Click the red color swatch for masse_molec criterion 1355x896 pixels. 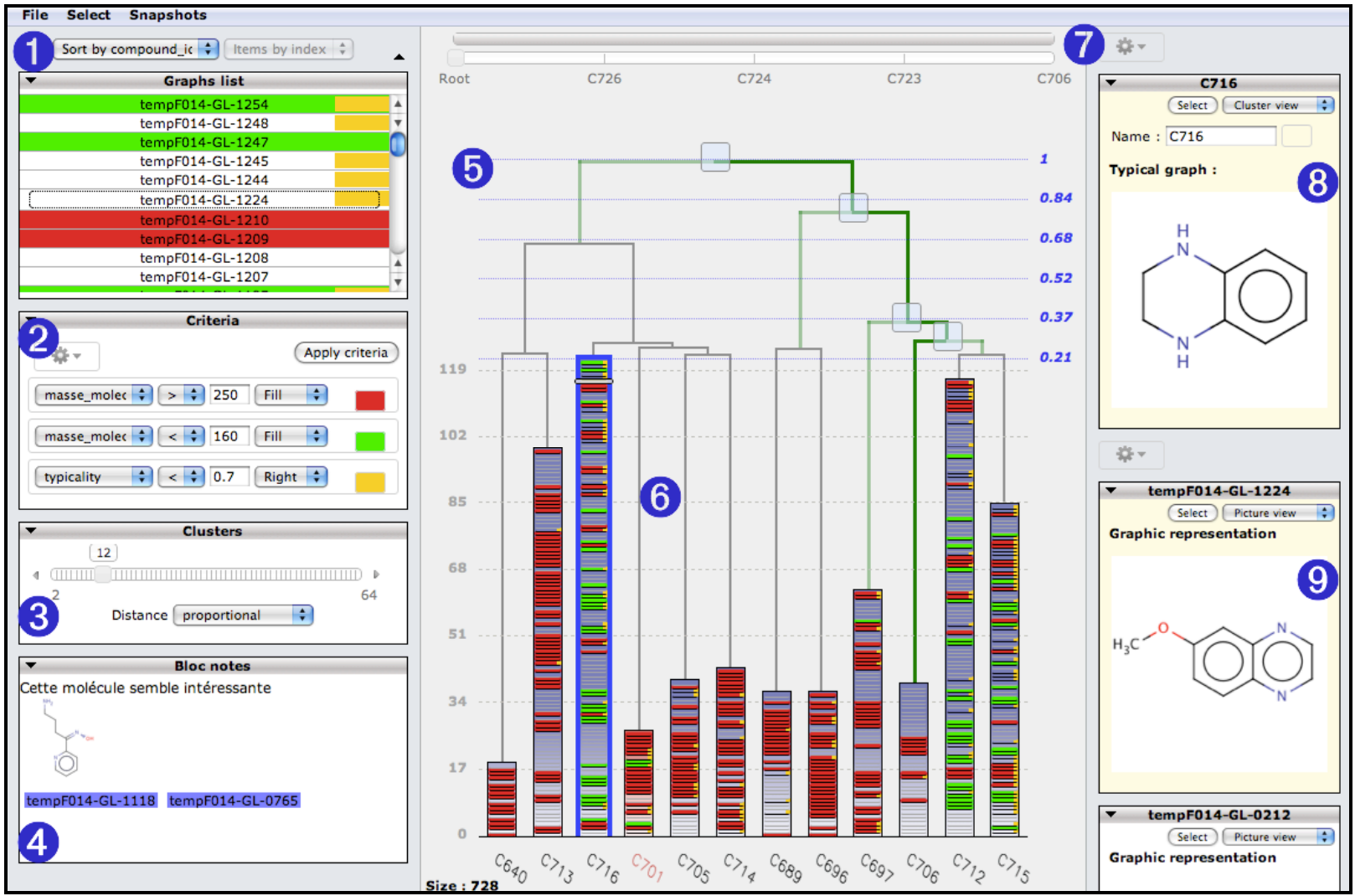(x=369, y=399)
